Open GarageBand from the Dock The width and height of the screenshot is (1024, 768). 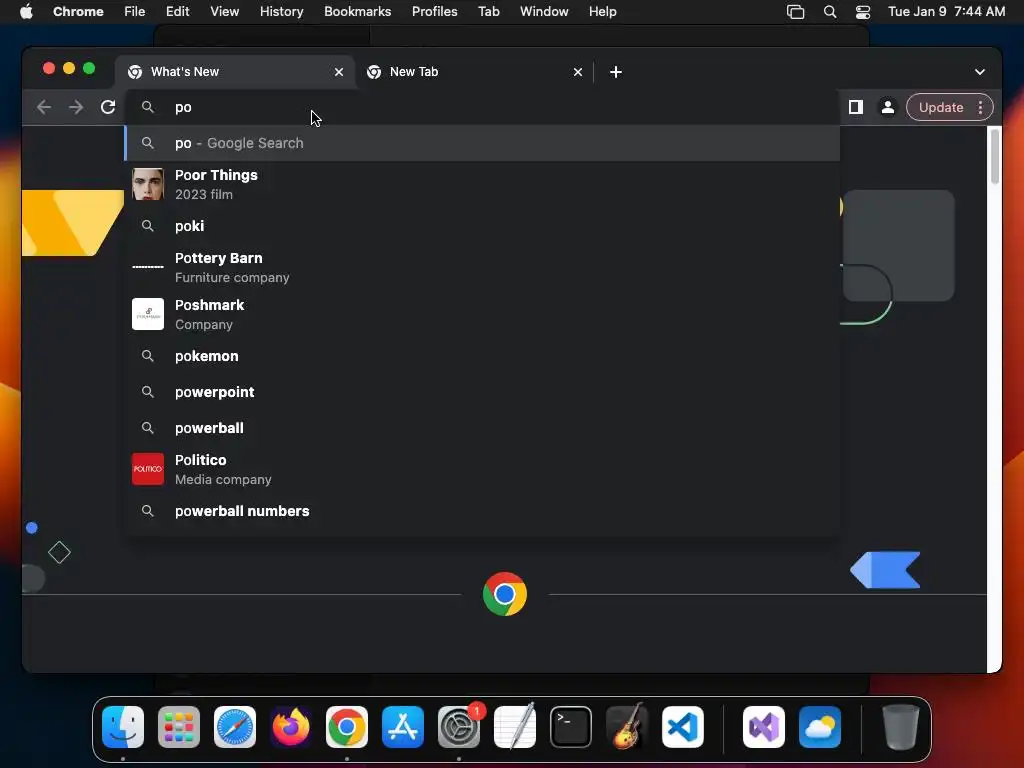click(x=627, y=727)
